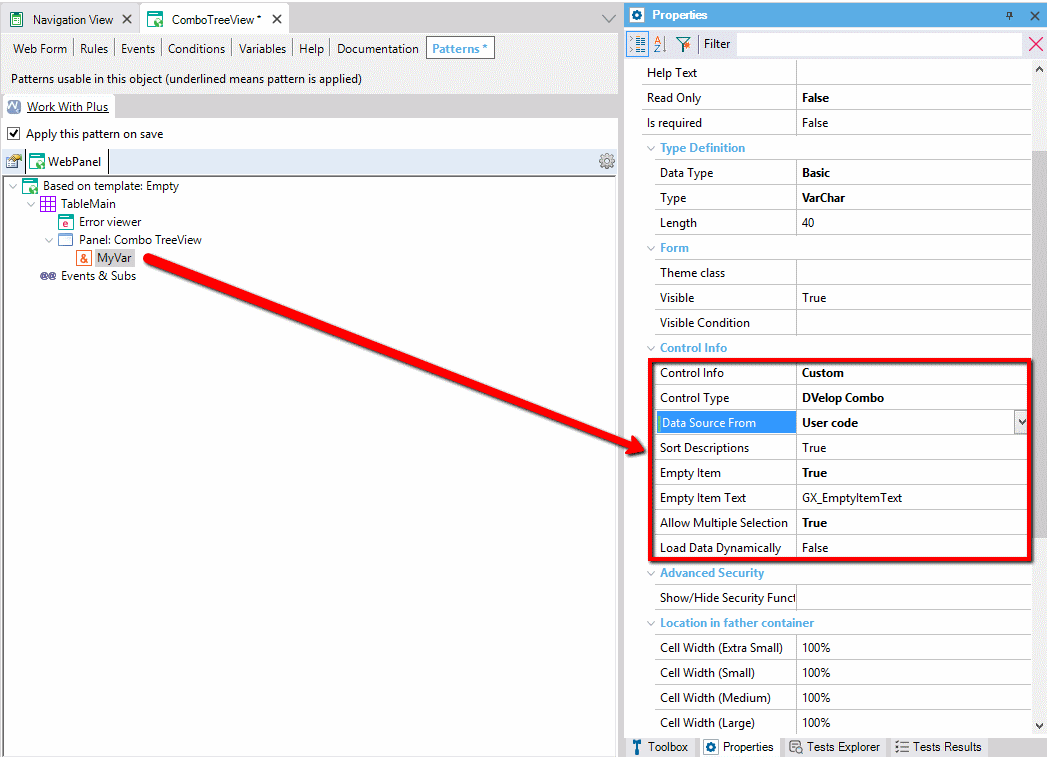The width and height of the screenshot is (1047, 757).
Task: Collapse the Type Definition section
Action: tap(651, 148)
